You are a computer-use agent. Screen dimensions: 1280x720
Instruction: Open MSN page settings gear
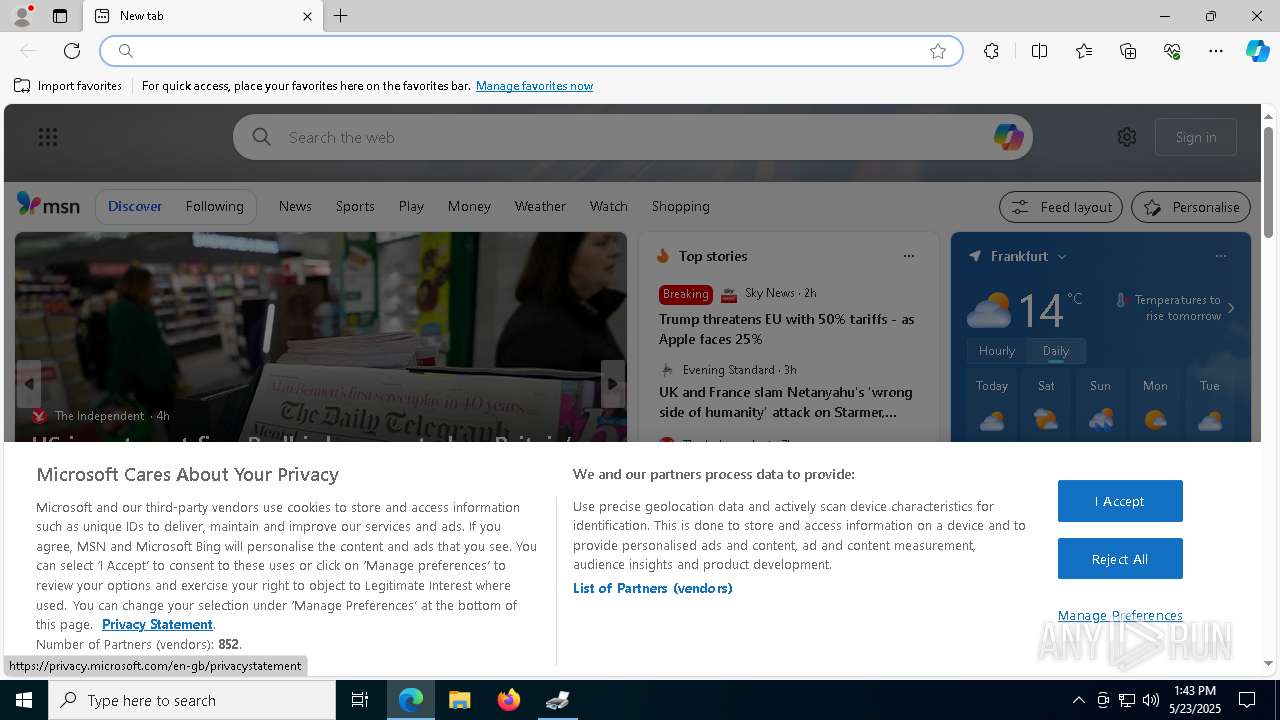1127,137
